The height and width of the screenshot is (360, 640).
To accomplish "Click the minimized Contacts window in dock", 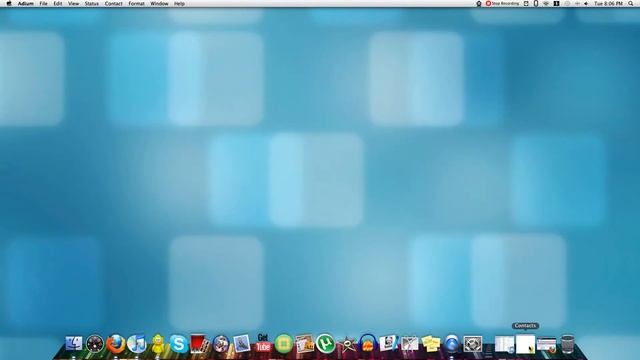I will pyautogui.click(x=525, y=344).
